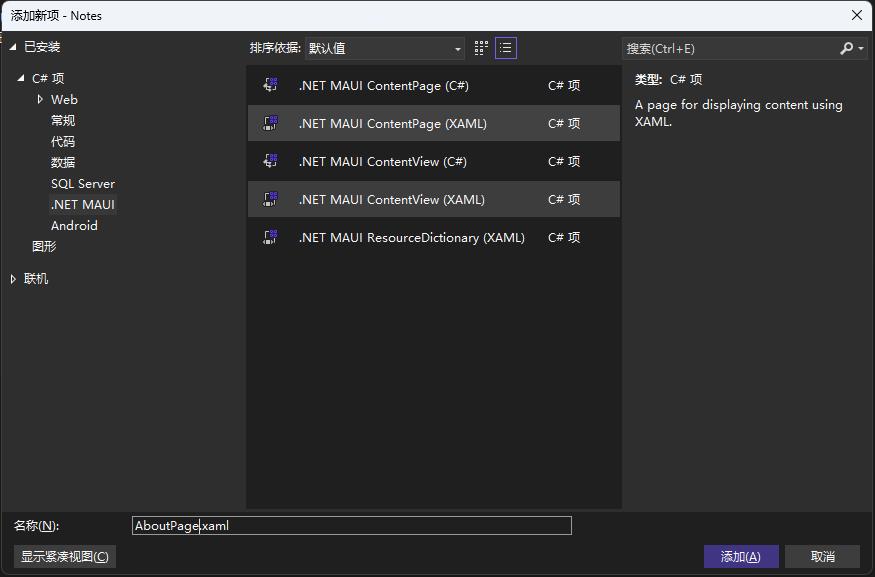Click the 名称(N) label
Screen dimensions: 875x577
pyautogui.click(x=36, y=526)
